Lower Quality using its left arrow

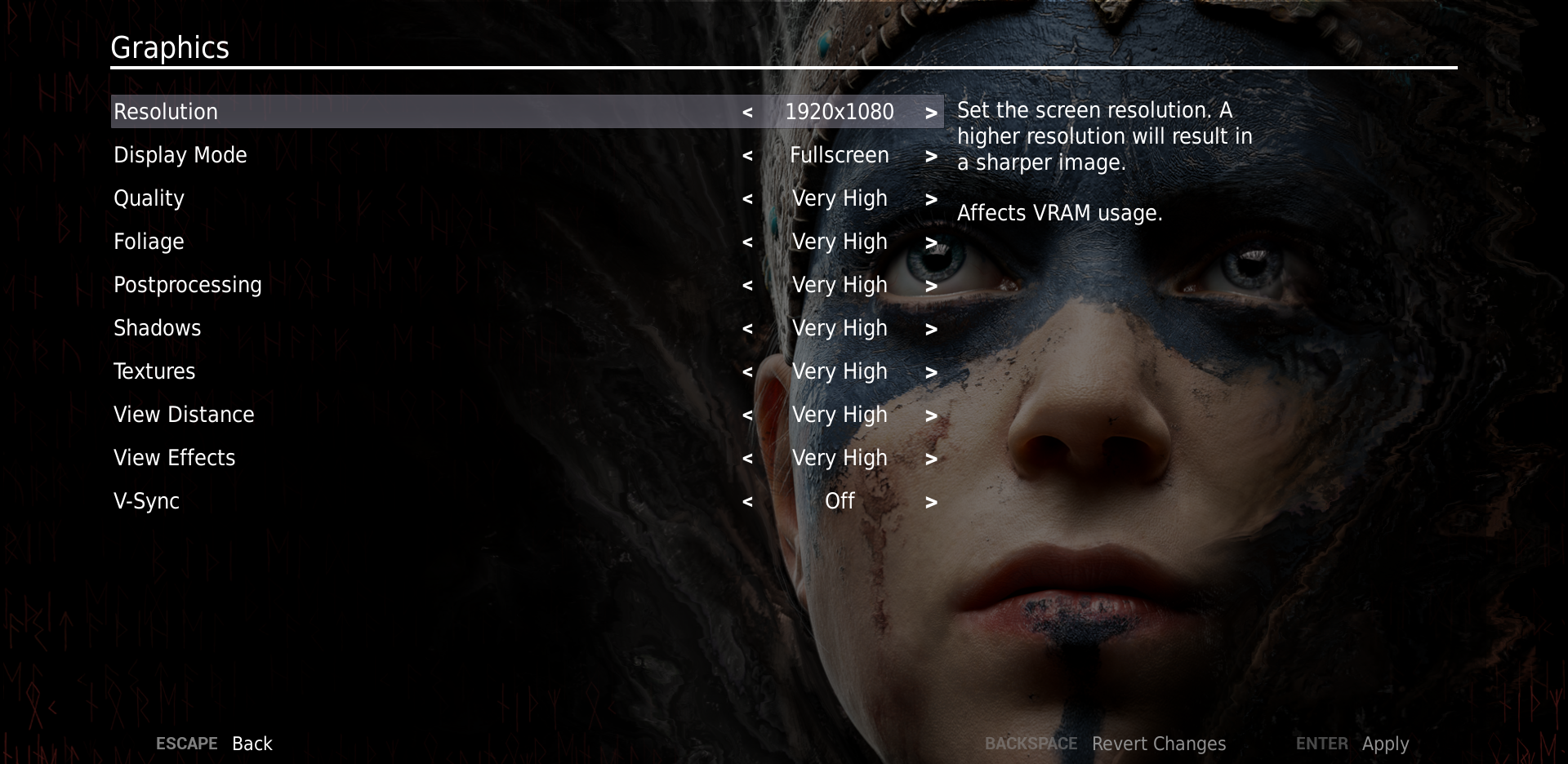click(x=747, y=199)
